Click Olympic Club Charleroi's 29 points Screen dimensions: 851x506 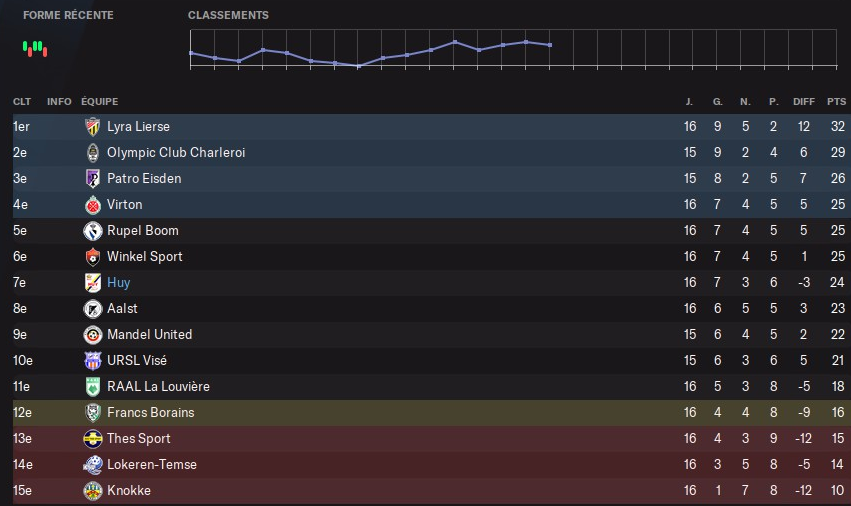[838, 153]
